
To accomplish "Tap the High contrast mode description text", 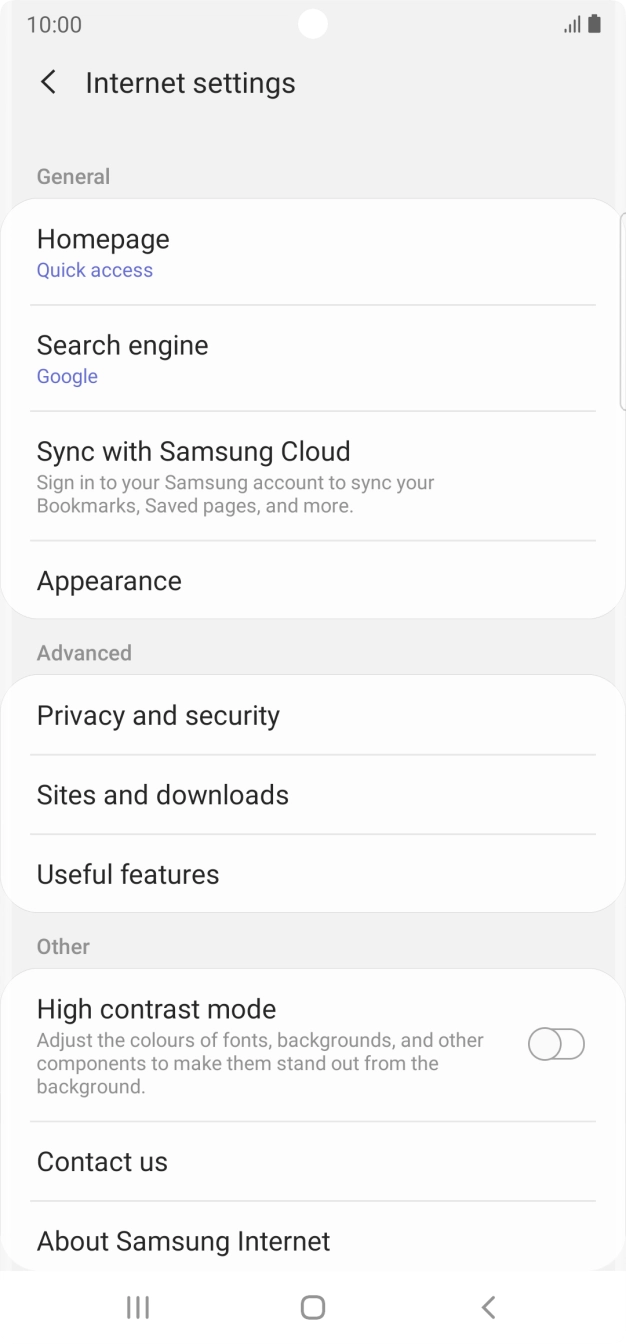I will (260, 1063).
